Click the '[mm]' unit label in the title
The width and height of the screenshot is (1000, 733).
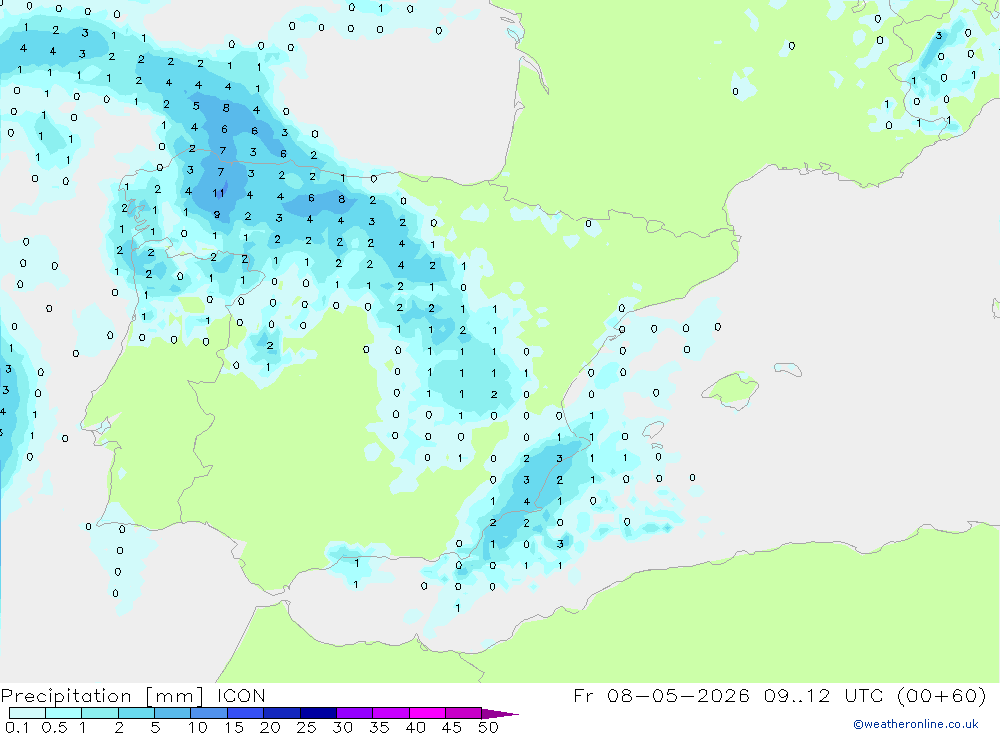pos(174,695)
